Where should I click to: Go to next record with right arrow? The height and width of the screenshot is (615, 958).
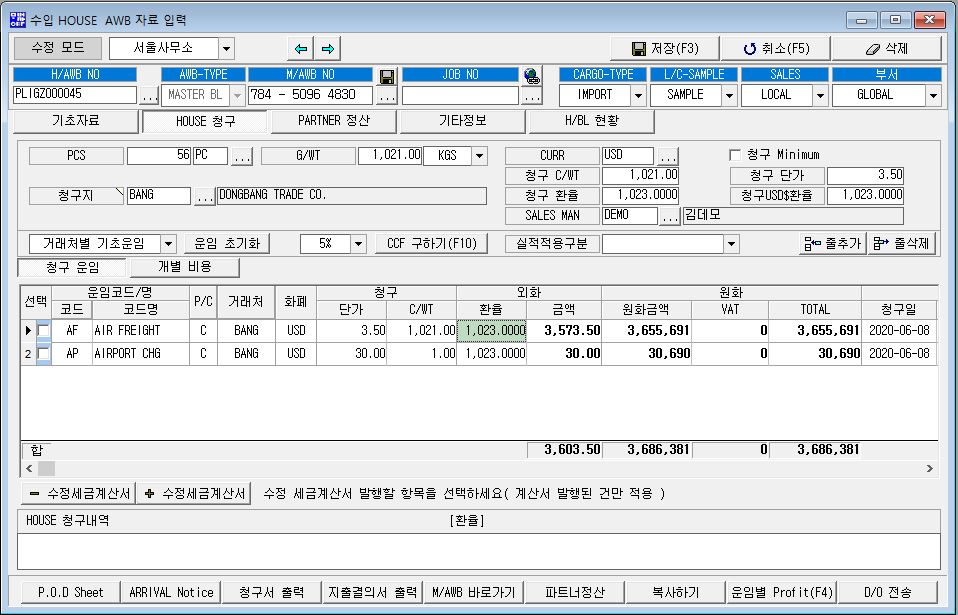pos(327,48)
